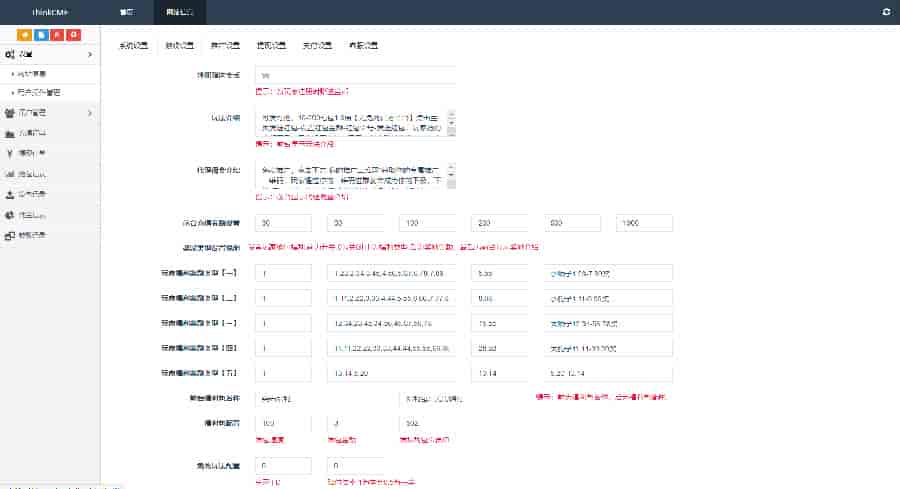Click the download tray icon in the sidebar
This screenshot has height=489, width=900.
click(x=10, y=194)
